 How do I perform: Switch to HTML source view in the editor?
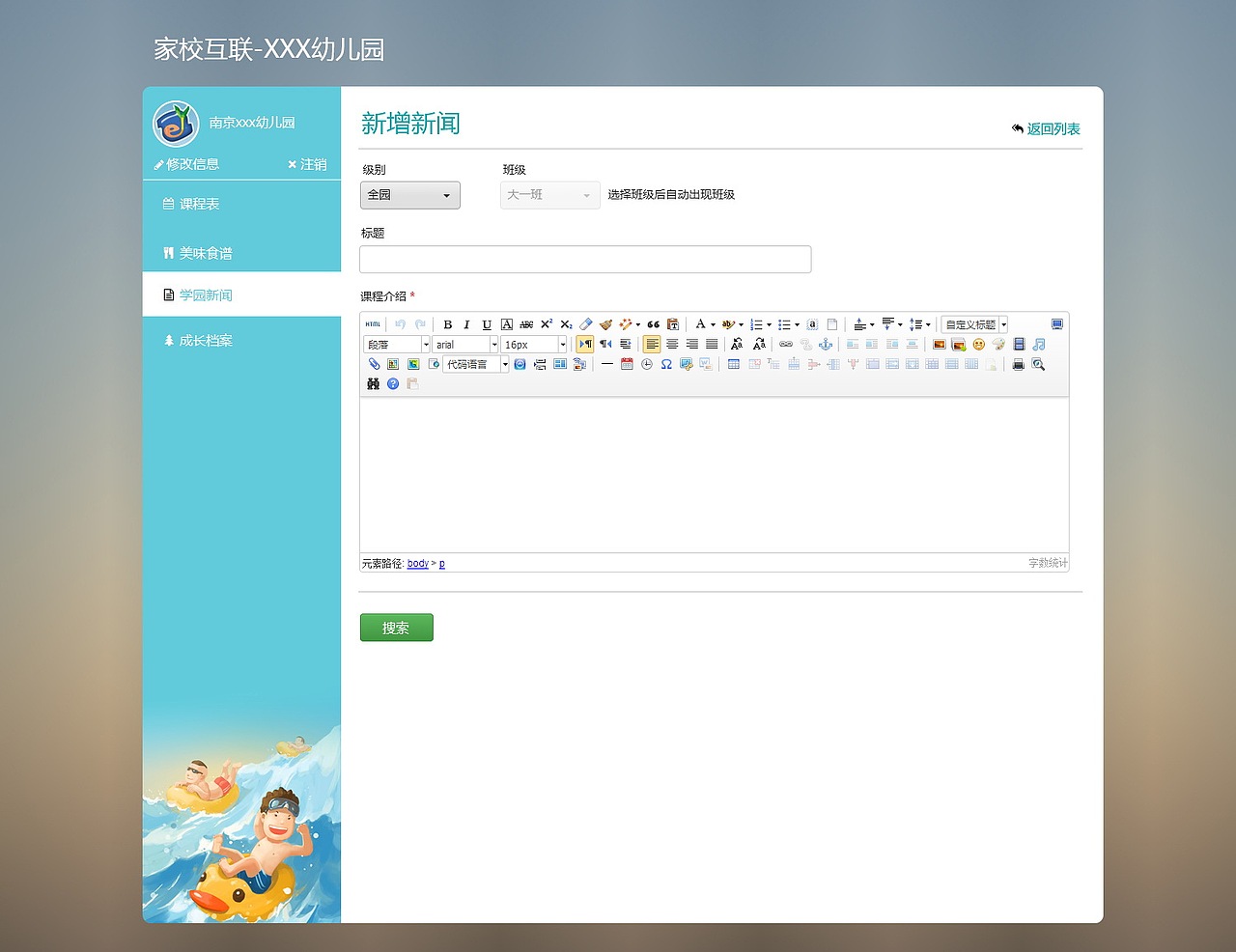click(372, 323)
